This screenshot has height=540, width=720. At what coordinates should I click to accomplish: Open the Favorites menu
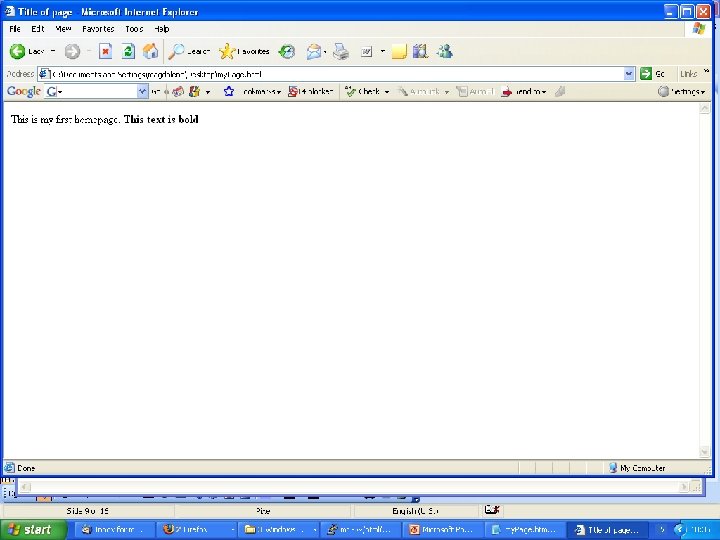point(98,29)
